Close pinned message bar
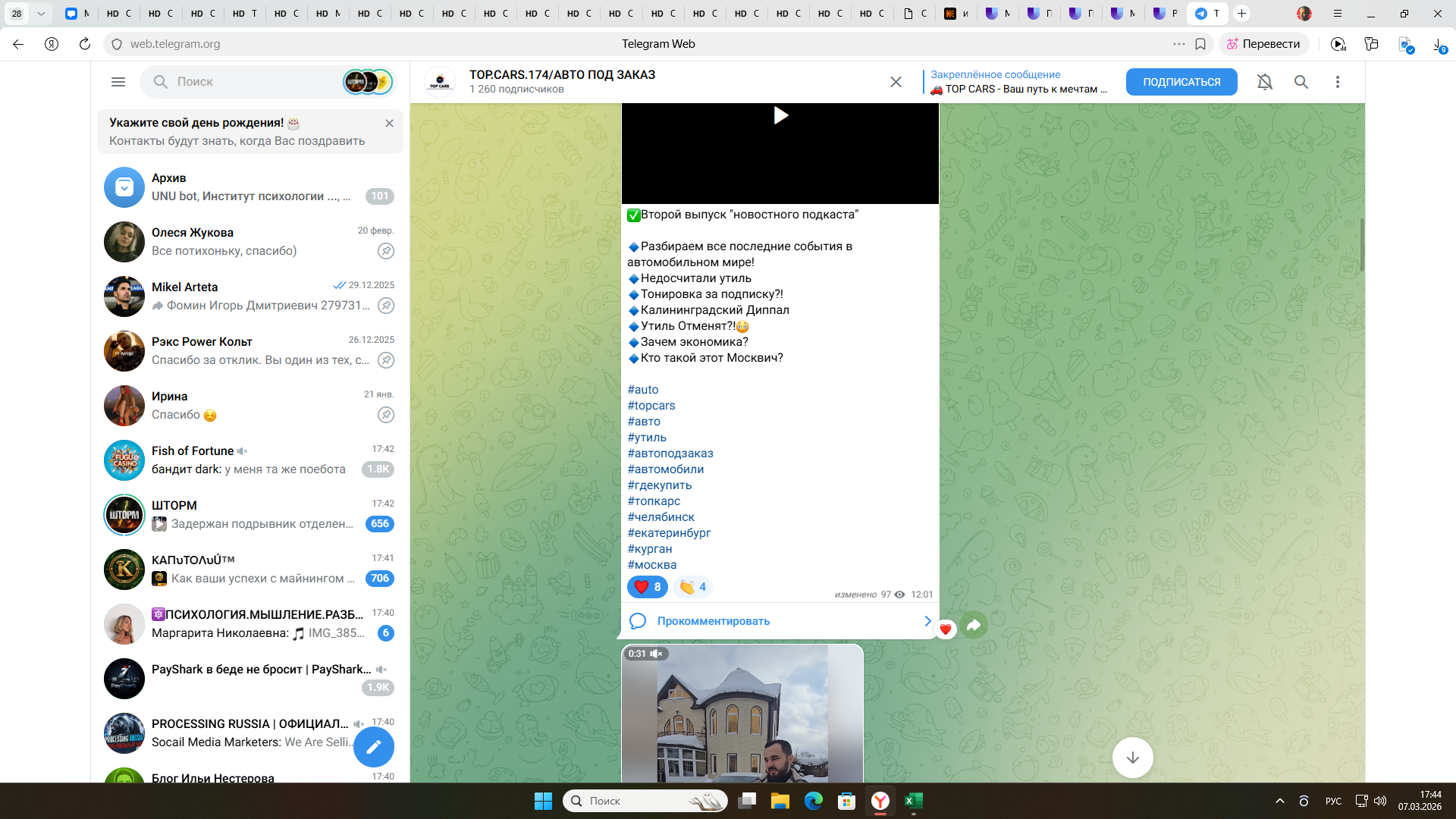Viewport: 1456px width, 819px height. pyautogui.click(x=896, y=82)
